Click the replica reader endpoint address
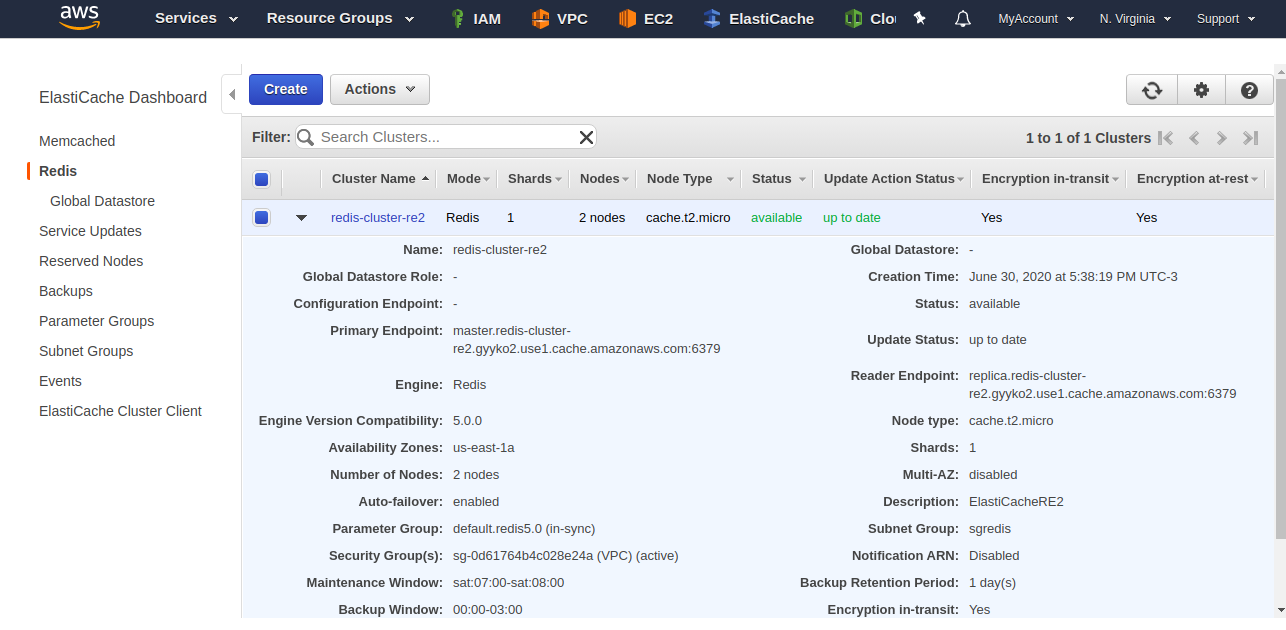Screen dimensions: 1286x630 (x=1103, y=385)
